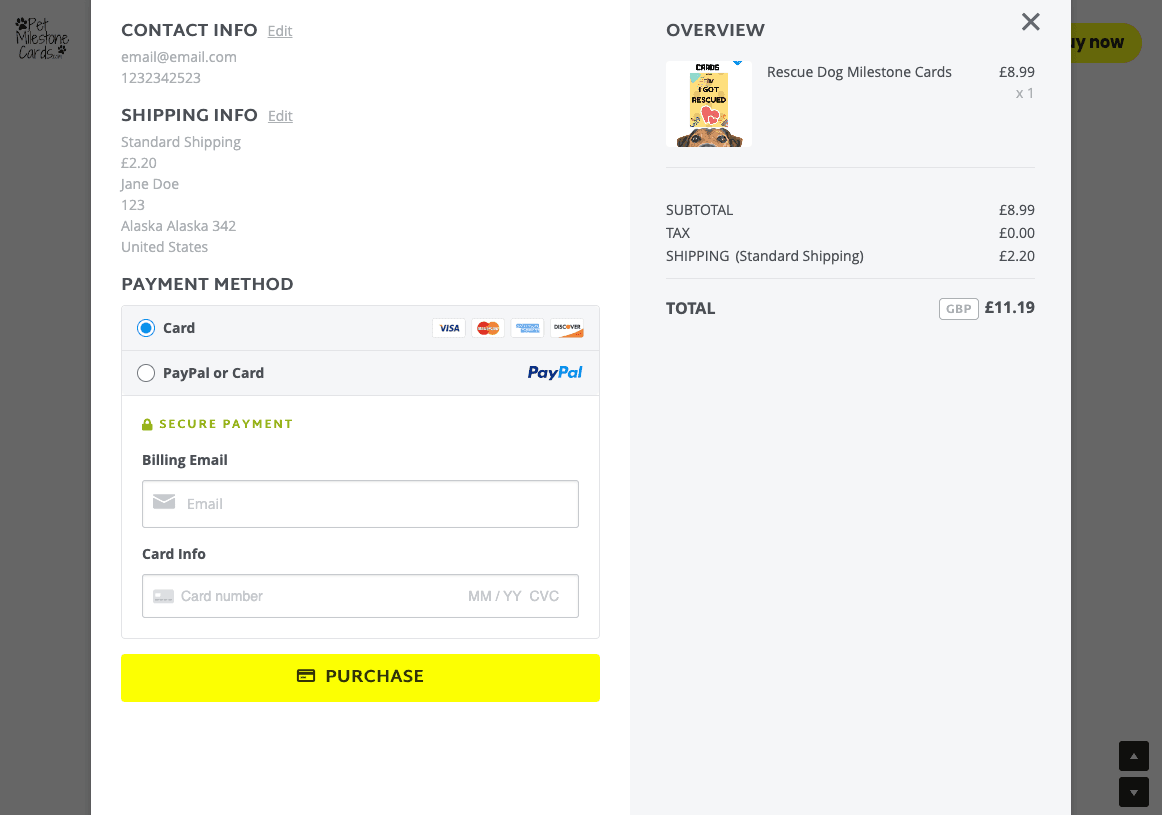
Task: Click the Pet Milestone Cards logo
Action: point(42,38)
